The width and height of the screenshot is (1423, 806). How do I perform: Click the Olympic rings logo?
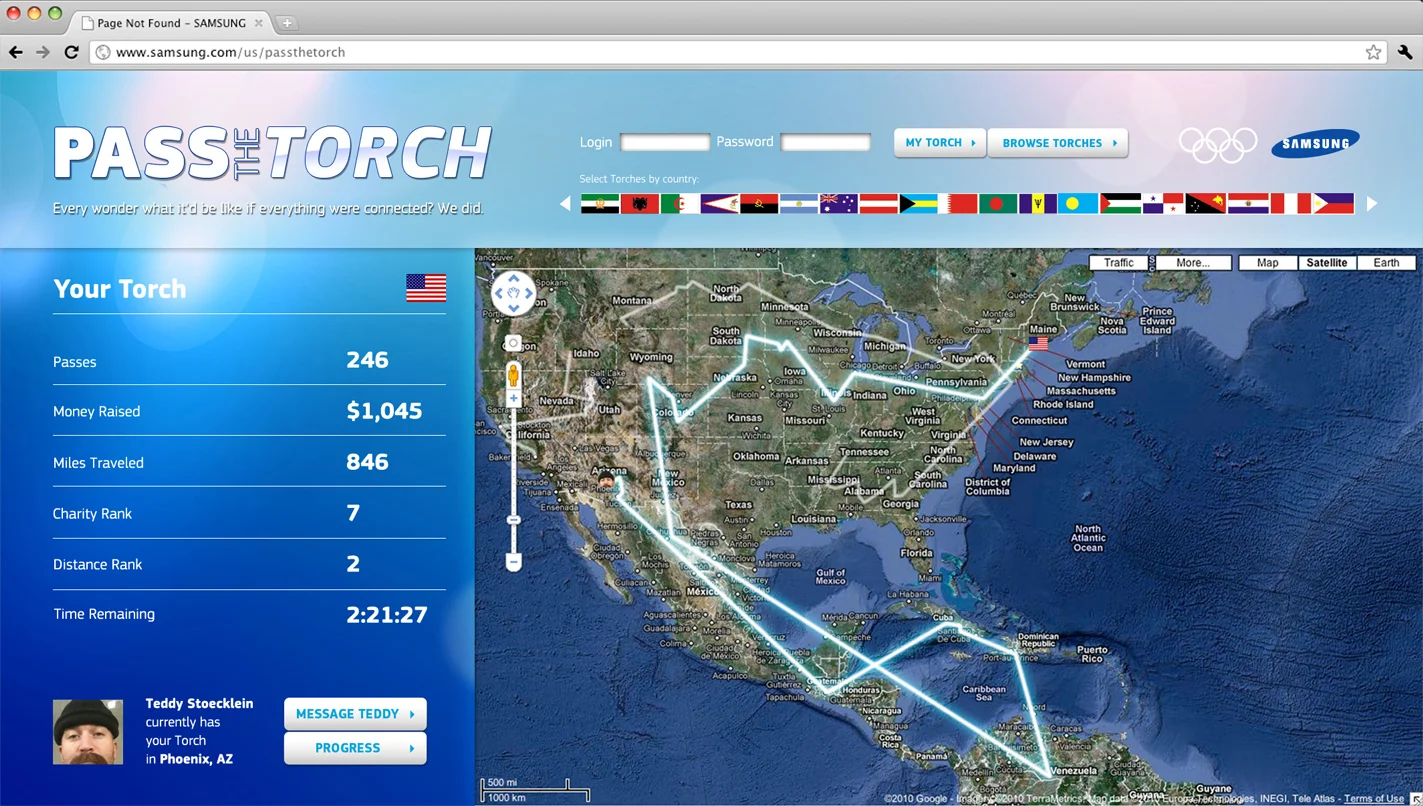click(x=1218, y=145)
